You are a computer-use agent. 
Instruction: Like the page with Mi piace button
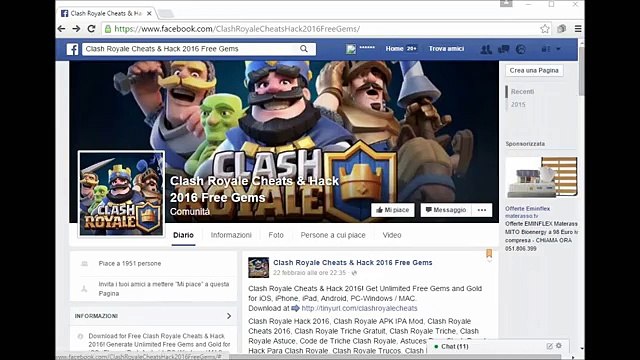[393, 210]
